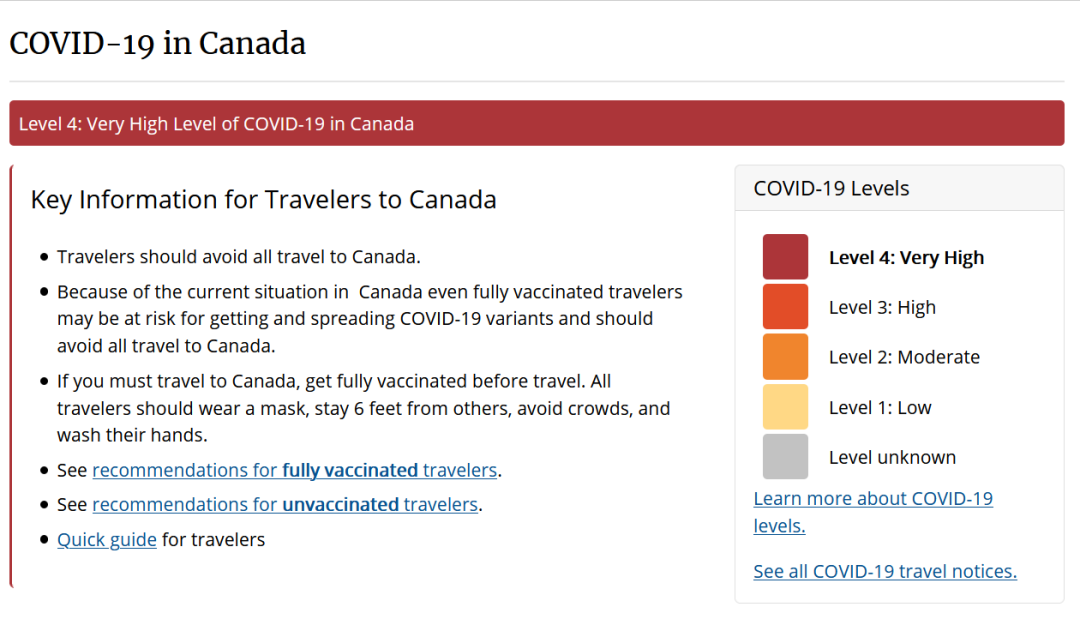Viewport: 1080px width, 631px height.
Task: Click the Level unknown label
Action: pyautogui.click(x=893, y=457)
